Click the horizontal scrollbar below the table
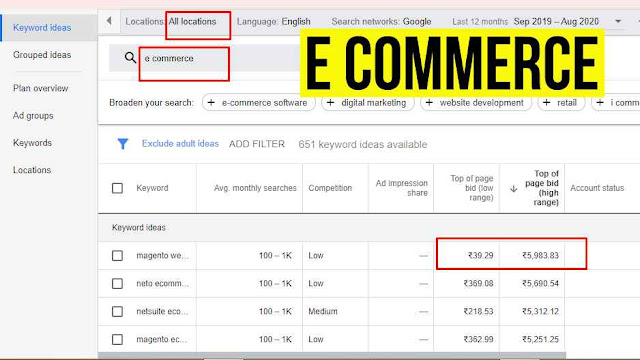 tap(331, 356)
